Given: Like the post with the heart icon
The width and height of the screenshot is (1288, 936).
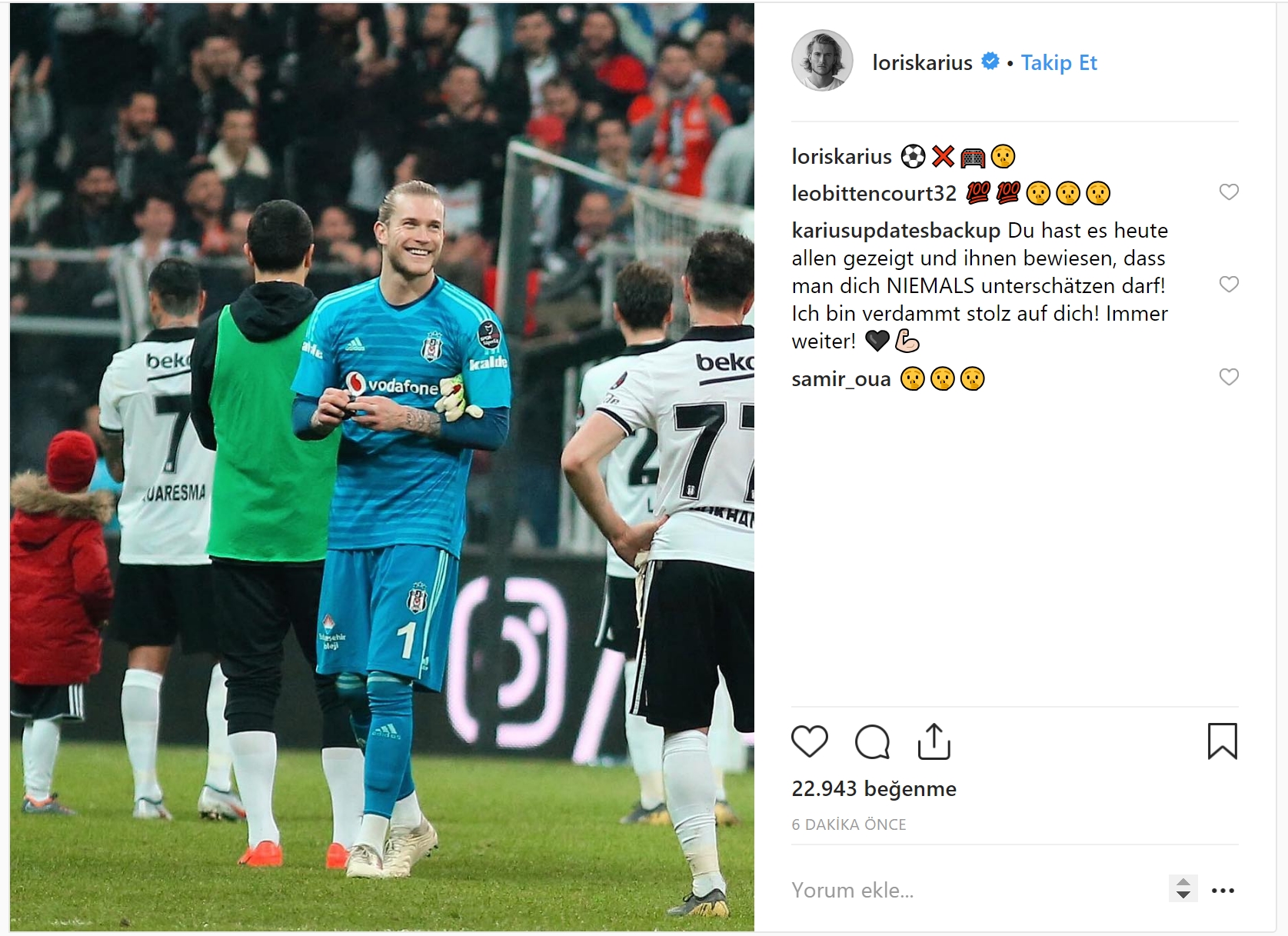Looking at the screenshot, I should (x=809, y=741).
